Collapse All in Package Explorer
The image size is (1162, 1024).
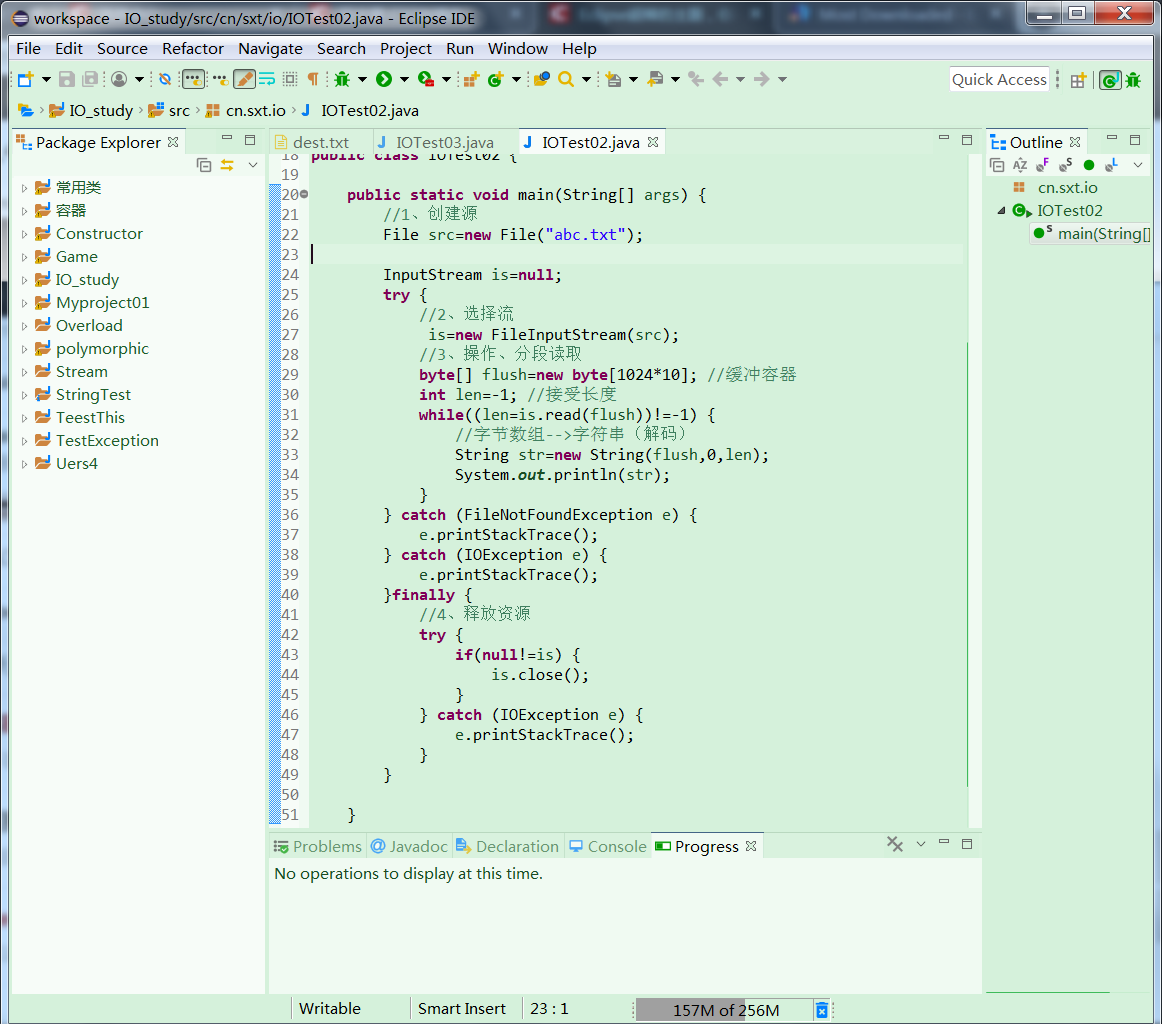pos(205,165)
